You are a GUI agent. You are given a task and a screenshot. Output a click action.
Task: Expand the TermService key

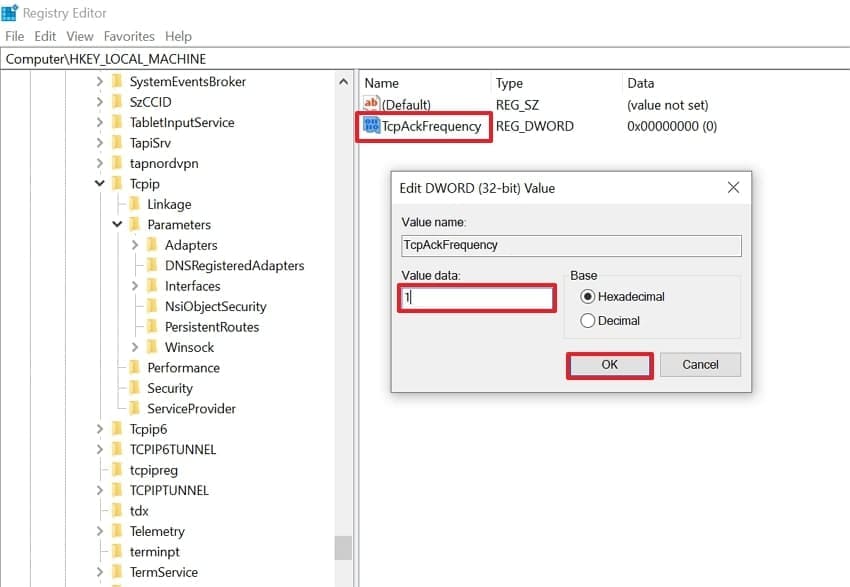[99, 572]
